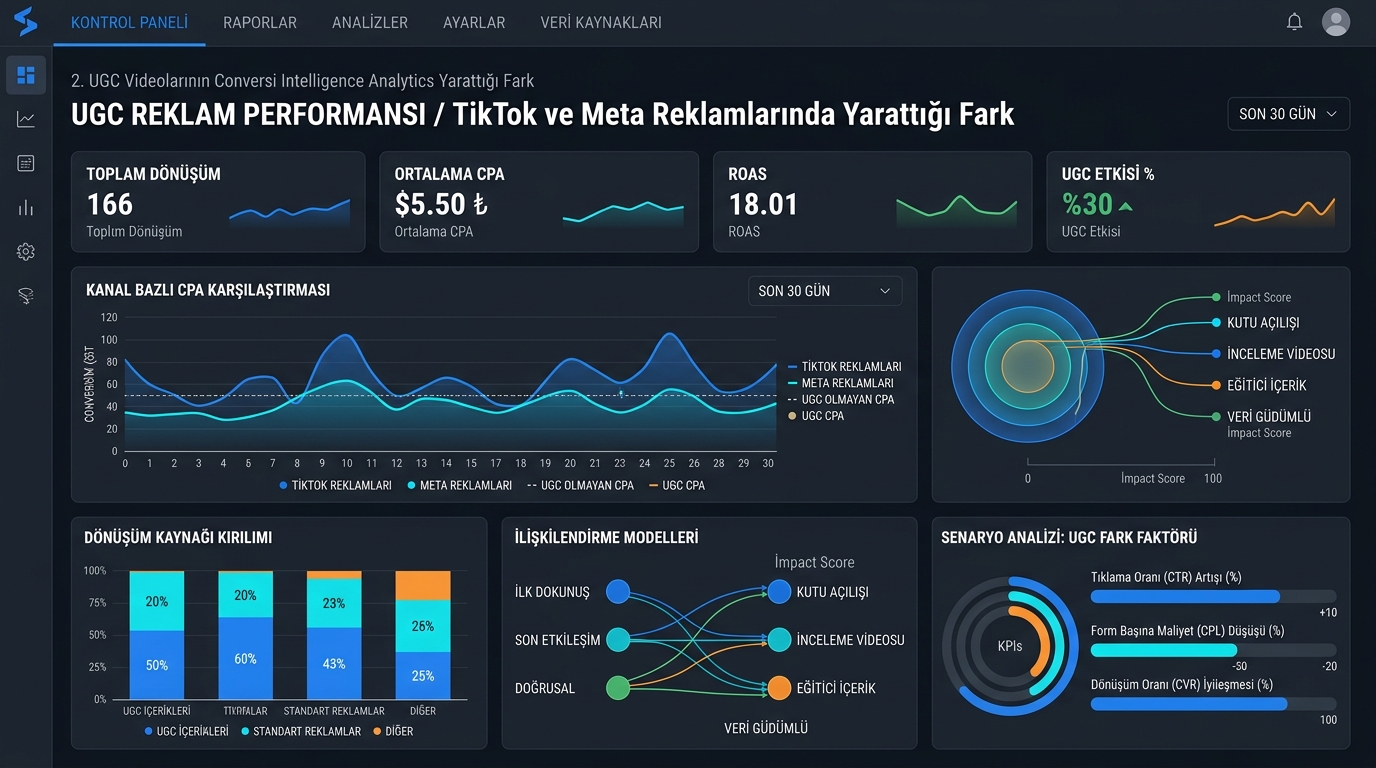Click the 60% bar segment
Image resolution: width=1376 pixels, height=768 pixels.
(245, 658)
